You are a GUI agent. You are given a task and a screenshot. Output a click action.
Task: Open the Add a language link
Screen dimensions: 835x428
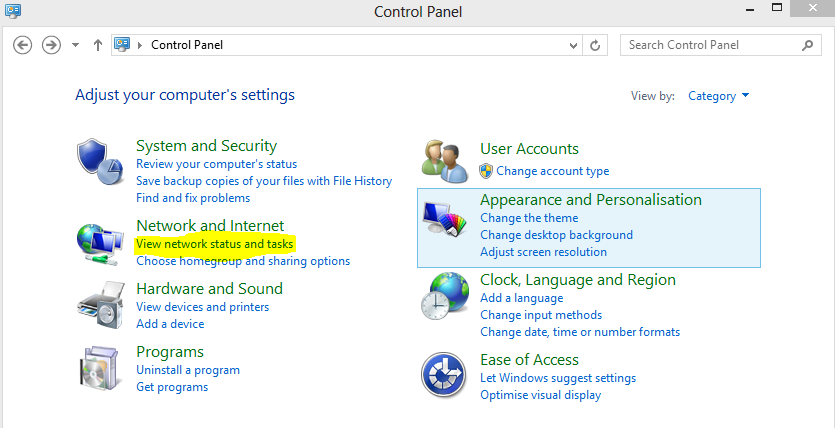click(521, 298)
